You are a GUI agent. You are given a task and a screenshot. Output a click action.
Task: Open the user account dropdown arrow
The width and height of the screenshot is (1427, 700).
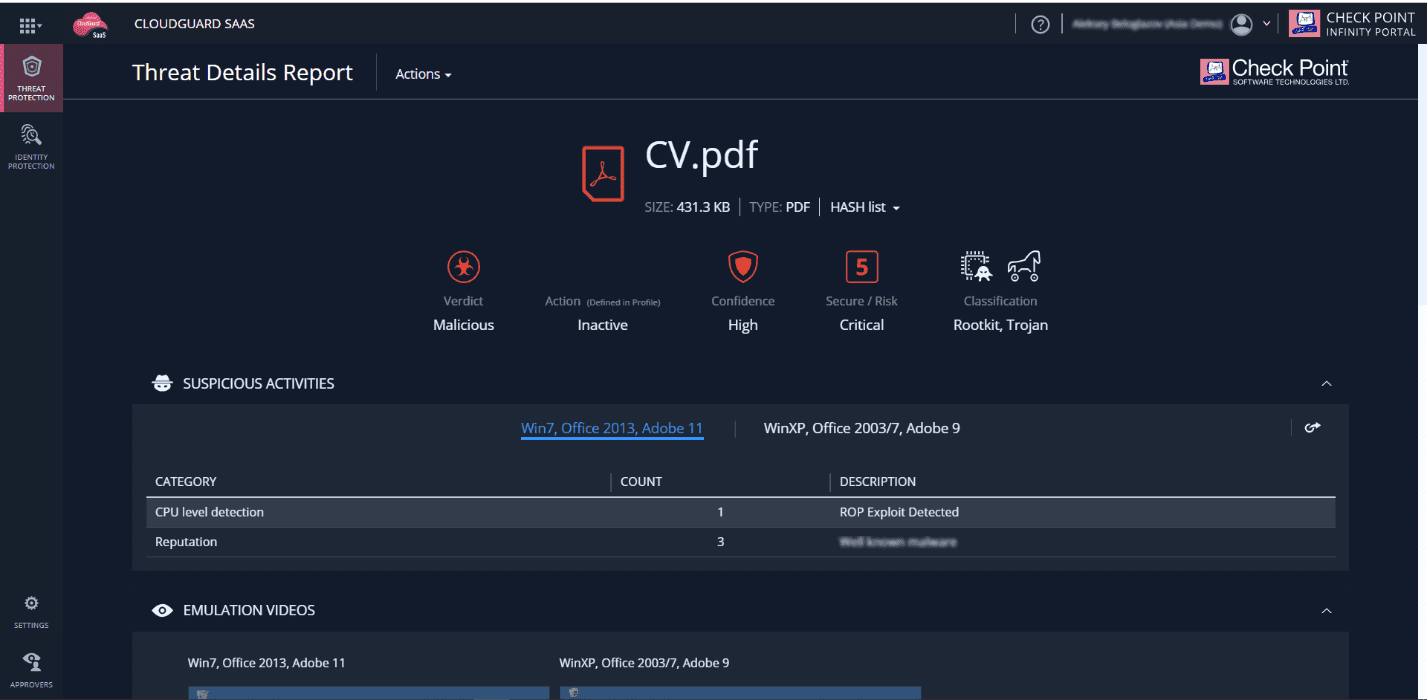click(1267, 24)
